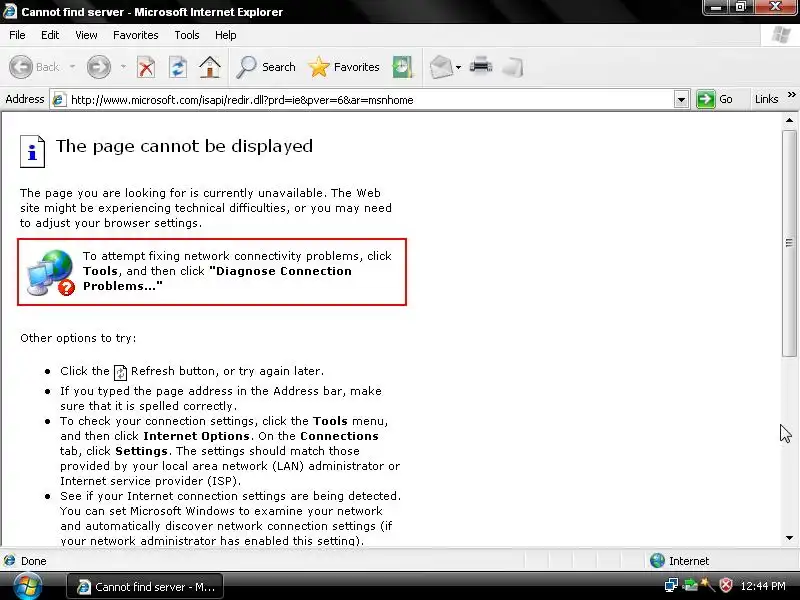Click the 12:44 PM system clock
The image size is (800, 600).
(x=763, y=586)
